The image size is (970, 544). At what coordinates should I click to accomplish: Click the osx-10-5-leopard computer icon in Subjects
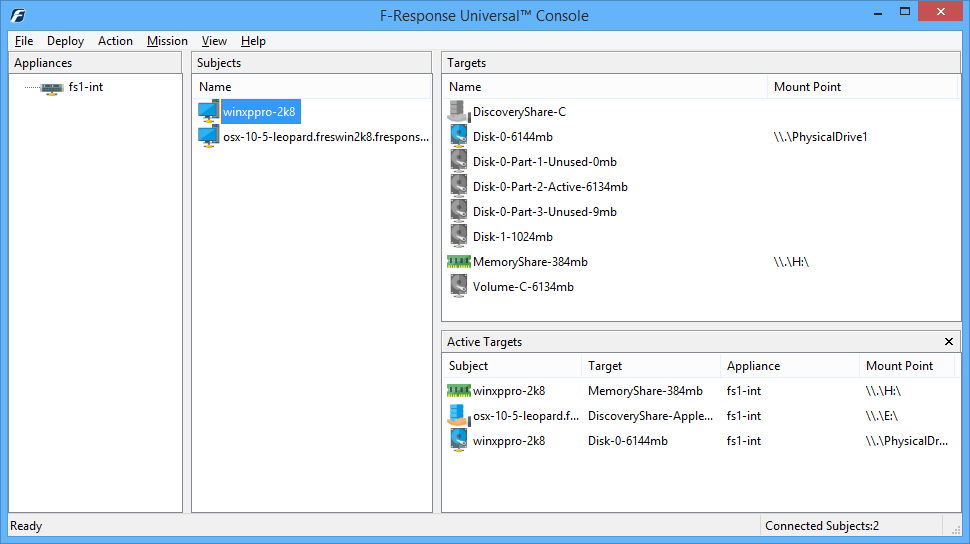click(x=208, y=137)
